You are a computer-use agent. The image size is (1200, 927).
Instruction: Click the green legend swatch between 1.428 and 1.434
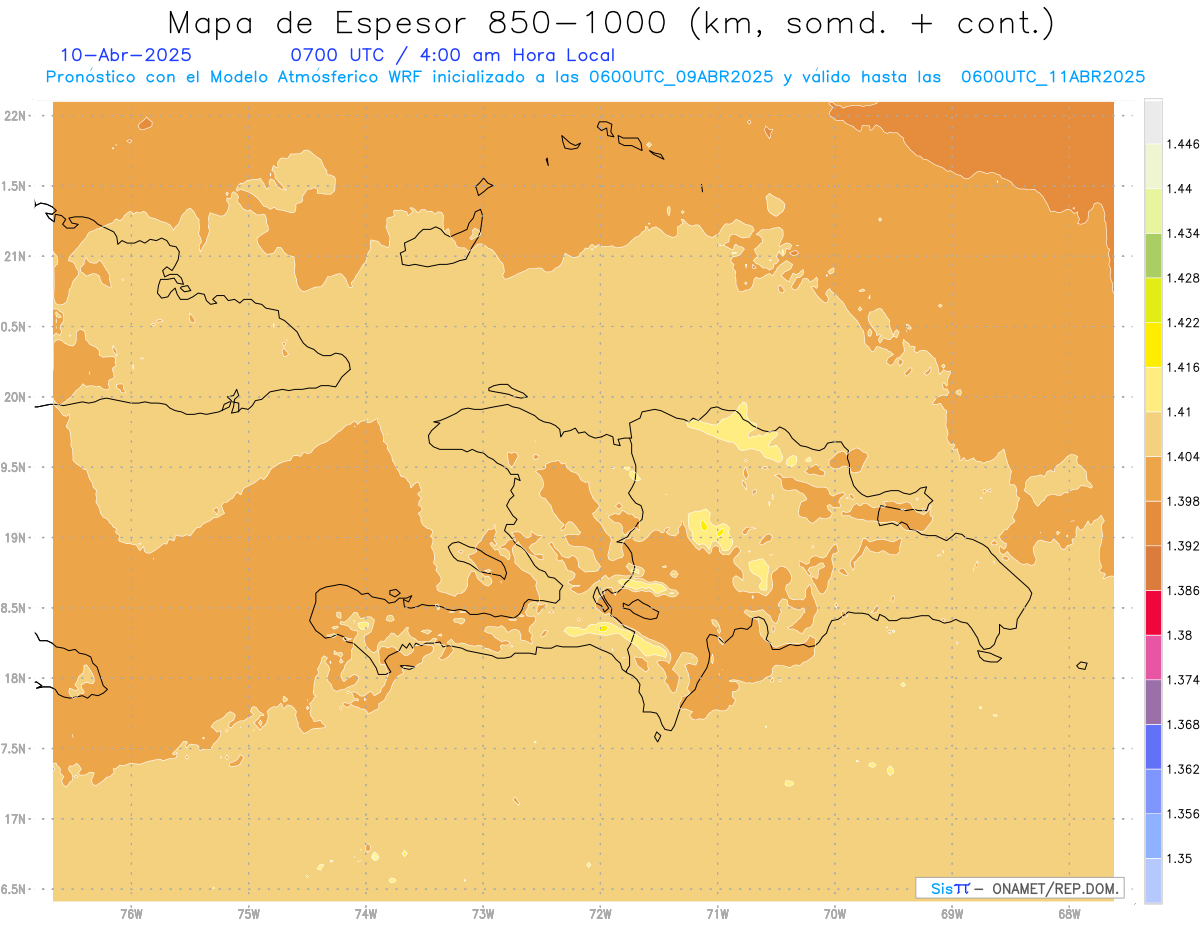point(1153,255)
